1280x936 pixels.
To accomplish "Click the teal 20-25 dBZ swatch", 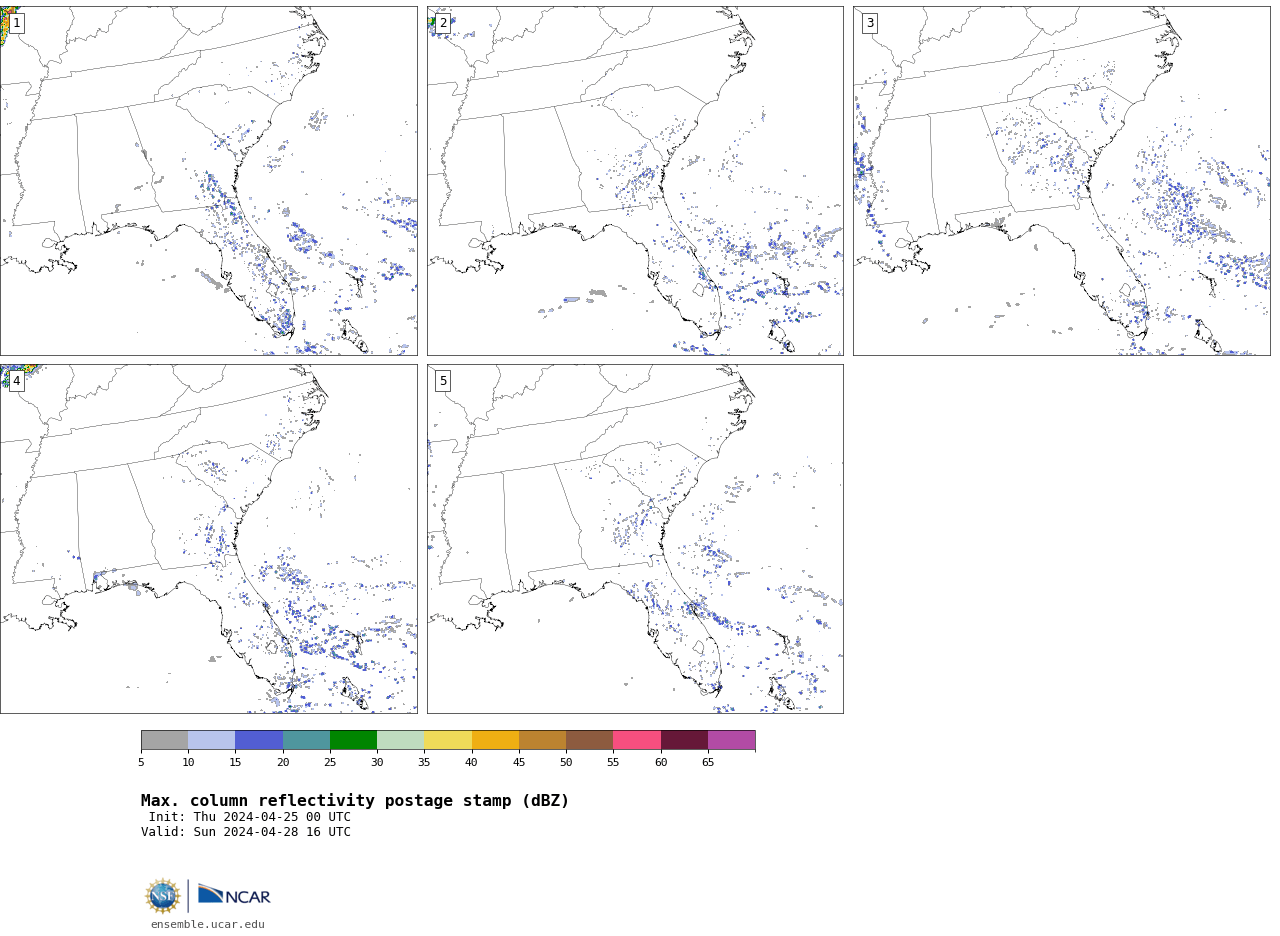I will (306, 740).
